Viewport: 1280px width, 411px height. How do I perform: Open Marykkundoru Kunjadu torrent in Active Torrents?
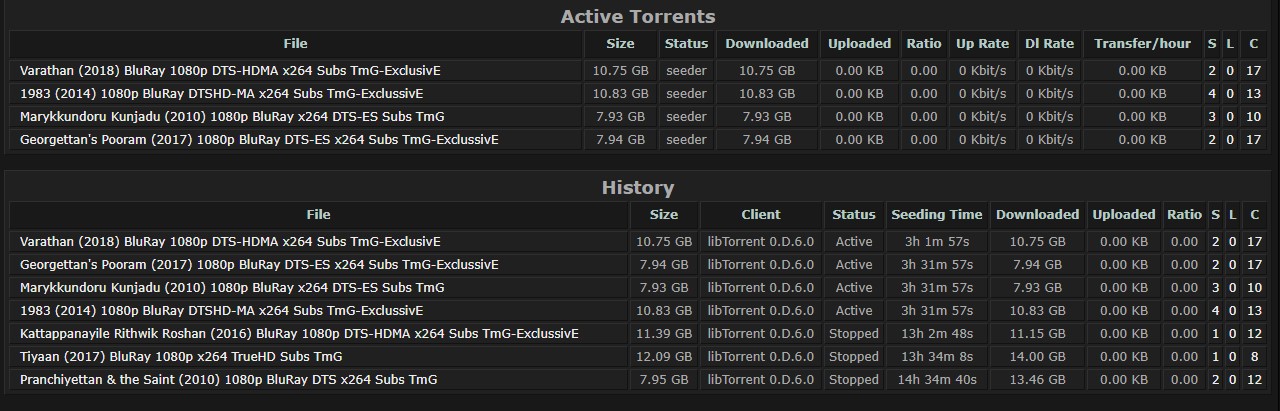[x=232, y=117]
